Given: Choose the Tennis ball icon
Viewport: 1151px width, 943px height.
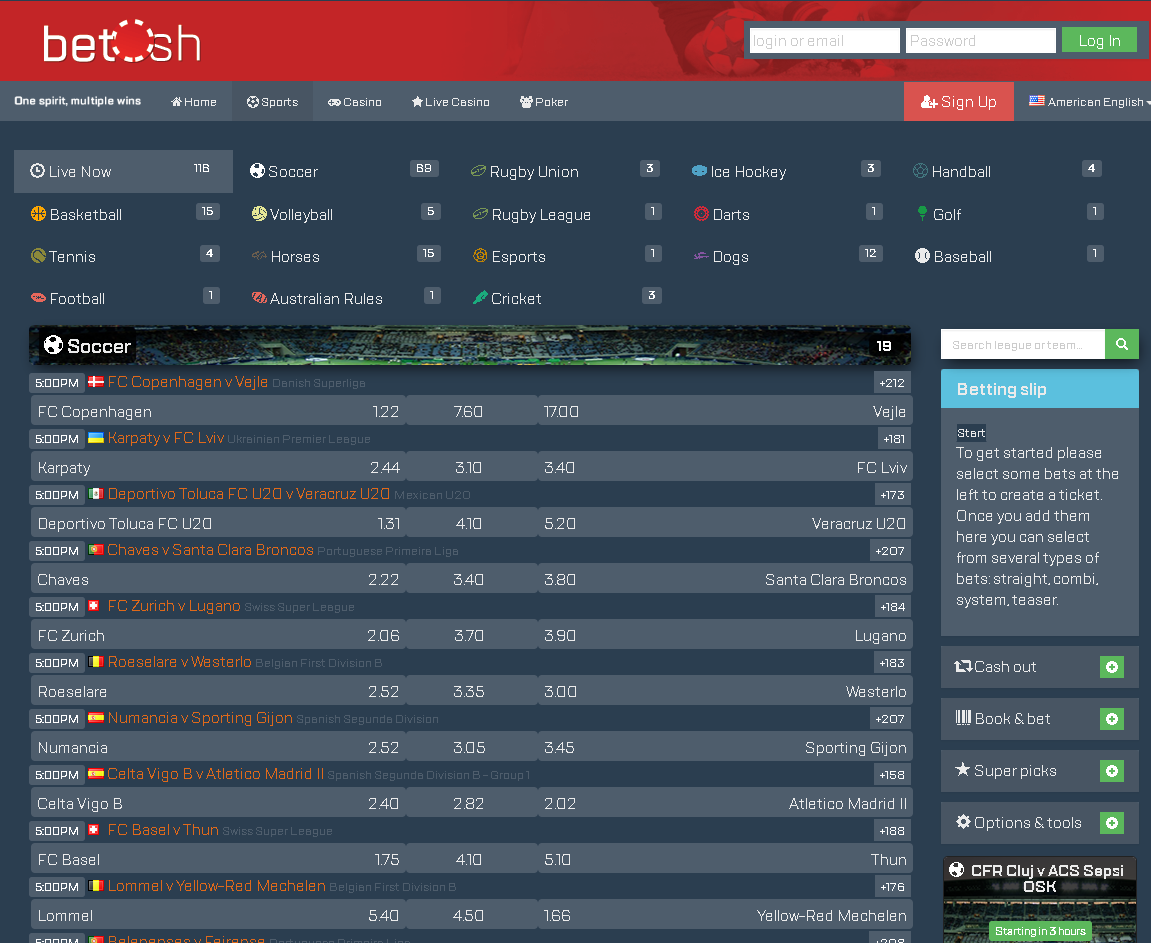Looking at the screenshot, I should tap(39, 256).
